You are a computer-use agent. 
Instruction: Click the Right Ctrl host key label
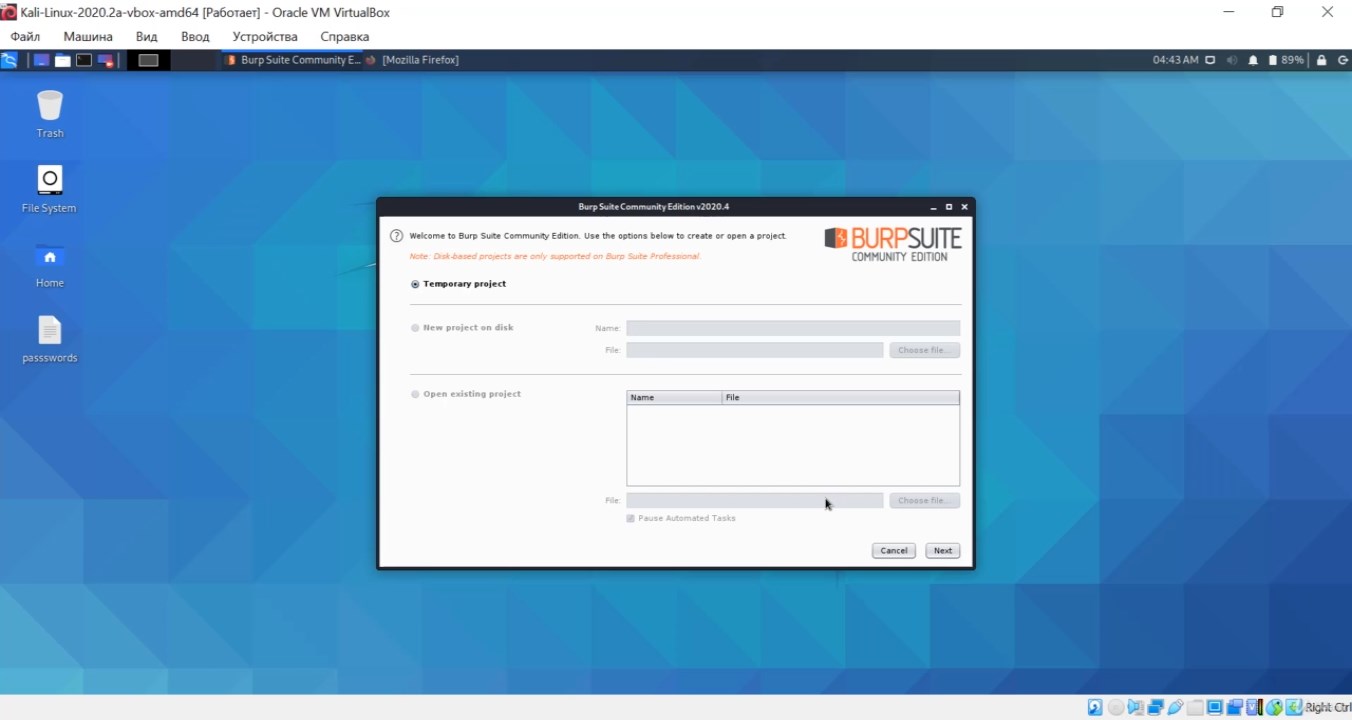tap(1328, 708)
